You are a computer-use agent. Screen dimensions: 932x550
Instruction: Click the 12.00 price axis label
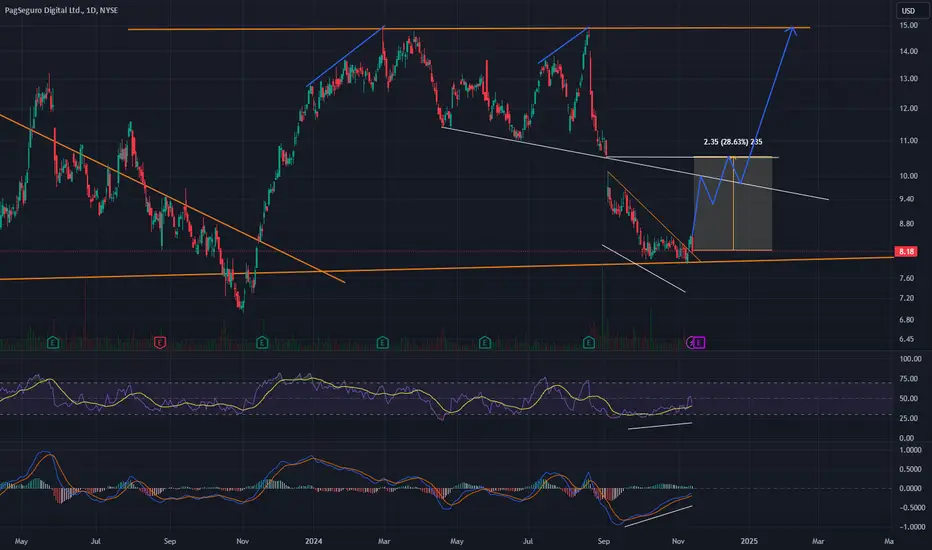pyautogui.click(x=908, y=109)
